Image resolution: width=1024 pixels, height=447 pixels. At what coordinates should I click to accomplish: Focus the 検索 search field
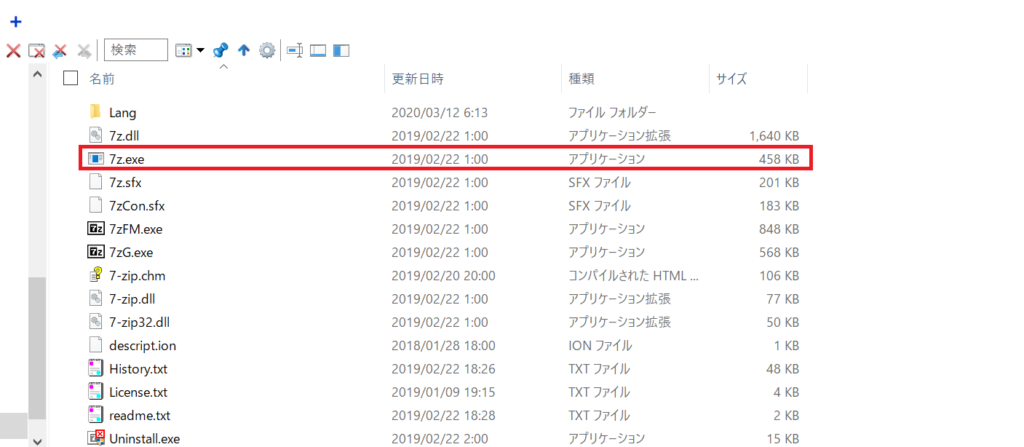(136, 50)
